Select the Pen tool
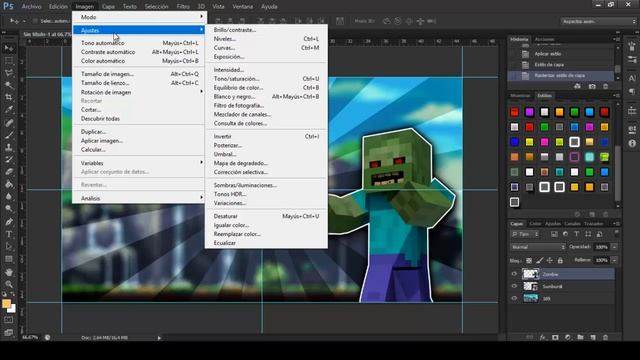 click(x=9, y=222)
